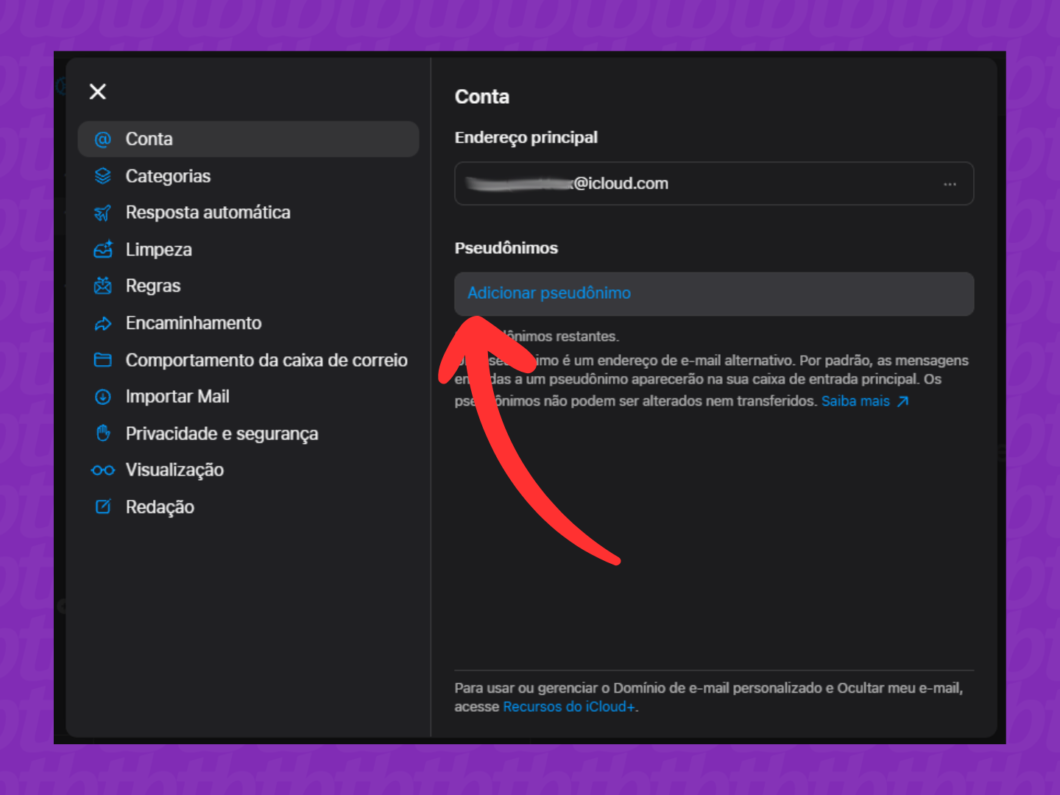Image resolution: width=1060 pixels, height=795 pixels.
Task: Open Importar Mail option
Action: pyautogui.click(x=177, y=397)
